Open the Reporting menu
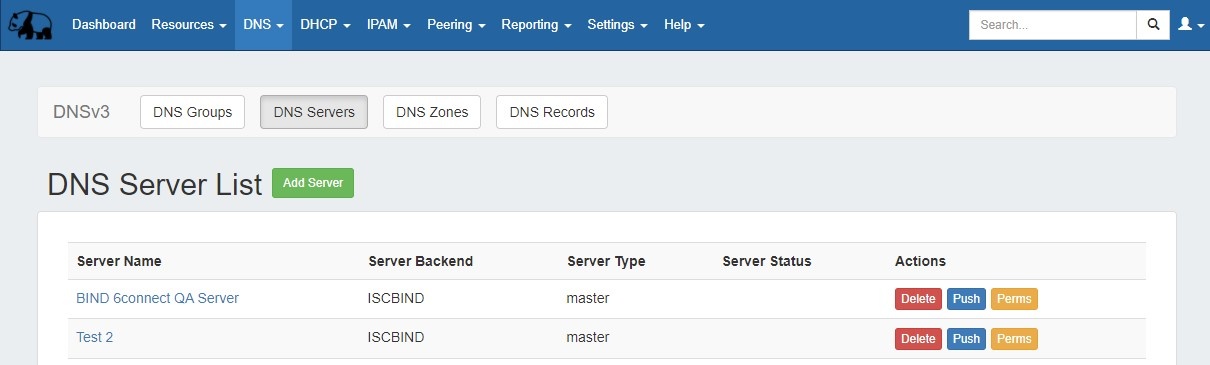This screenshot has height=365, width=1210. 536,25
